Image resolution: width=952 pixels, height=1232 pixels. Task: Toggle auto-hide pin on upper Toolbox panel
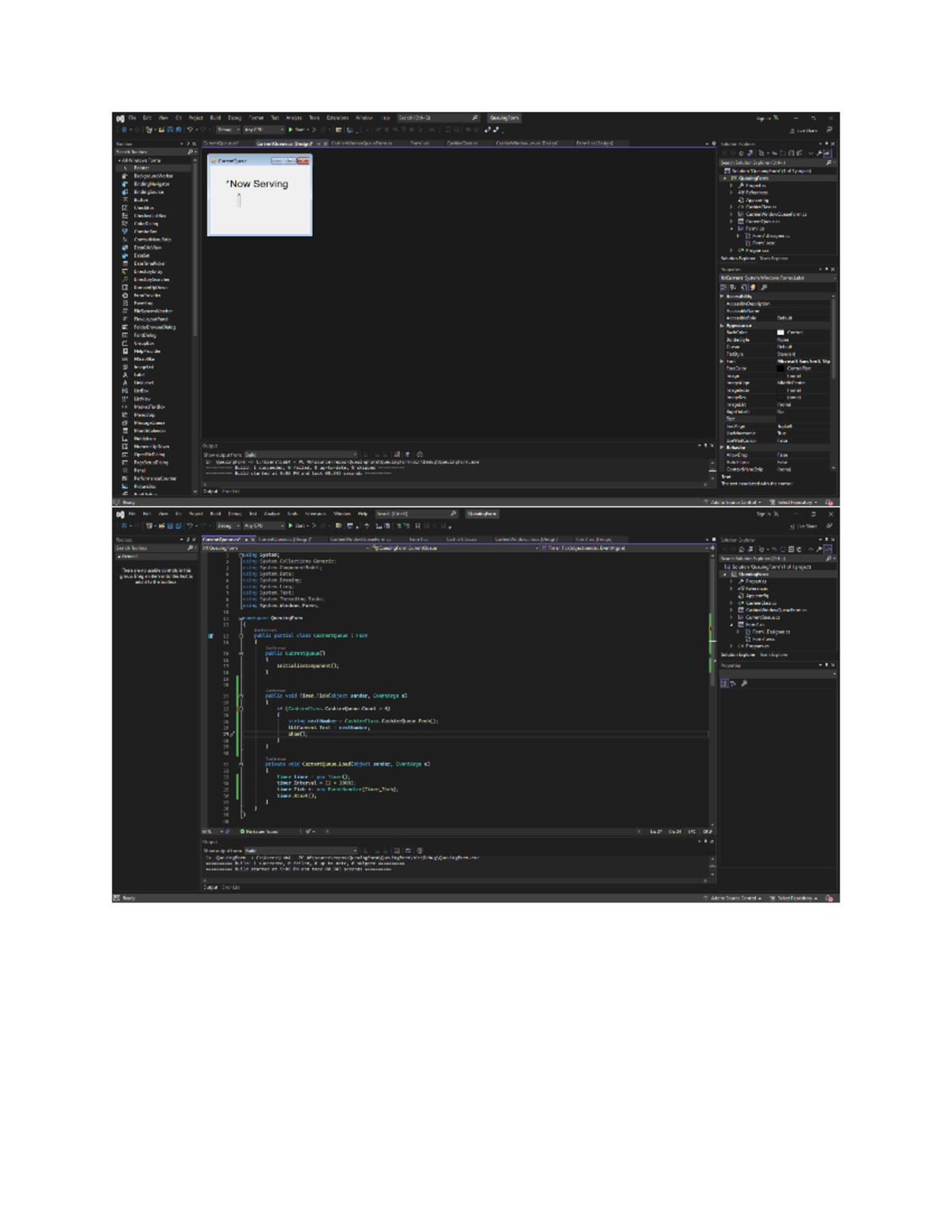(x=188, y=144)
